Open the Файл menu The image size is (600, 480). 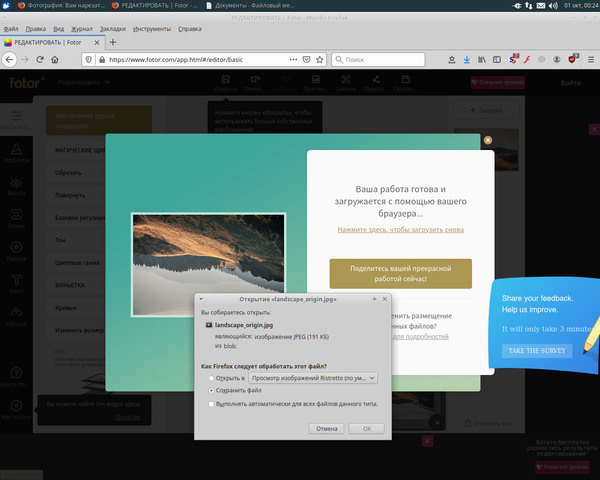[11, 29]
